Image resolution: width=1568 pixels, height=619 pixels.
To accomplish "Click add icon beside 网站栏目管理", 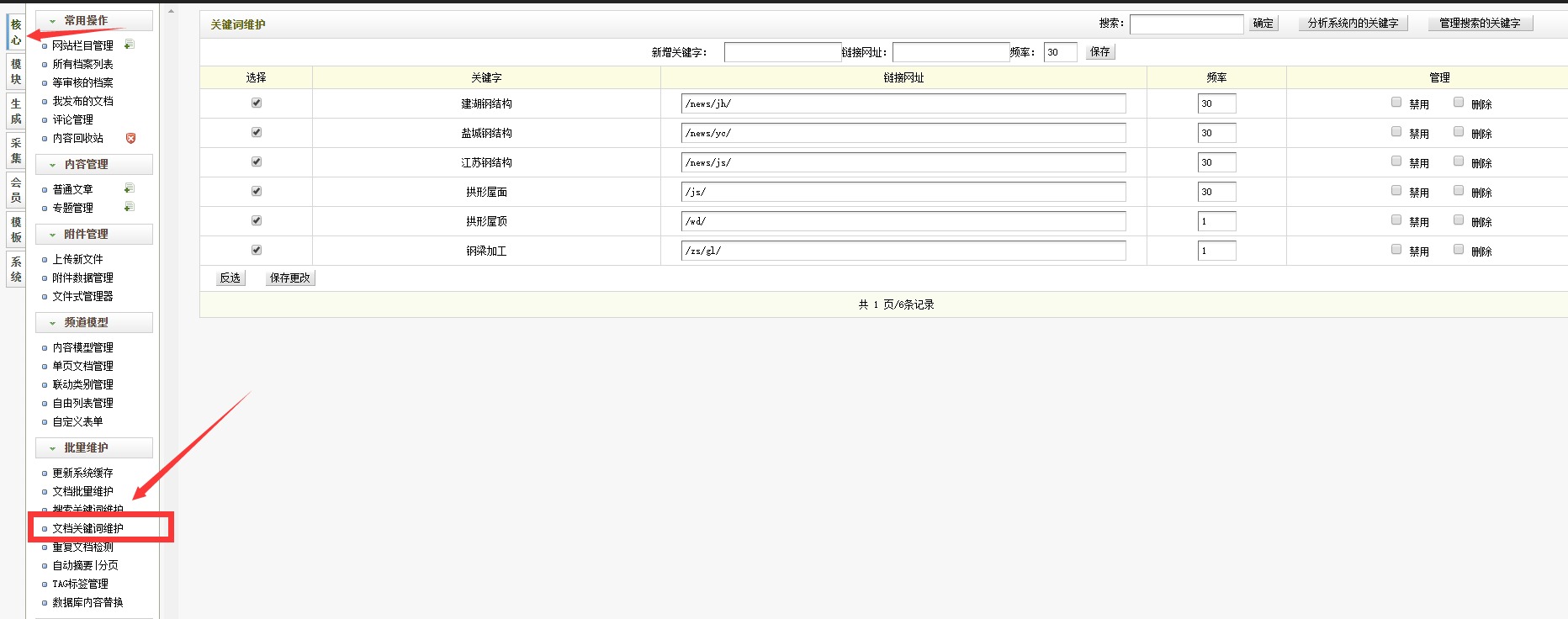I will (129, 45).
